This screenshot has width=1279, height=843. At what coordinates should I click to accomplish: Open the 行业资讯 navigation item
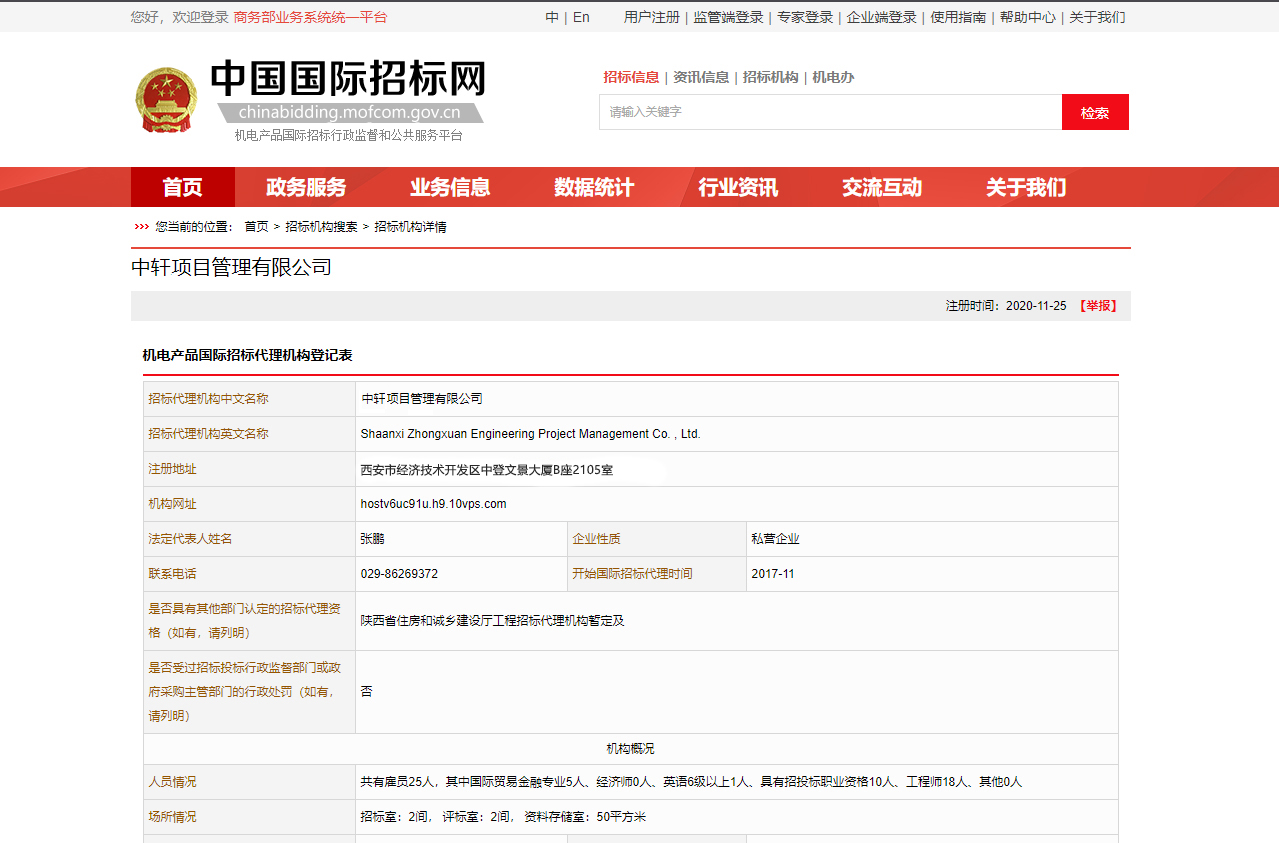coord(738,188)
